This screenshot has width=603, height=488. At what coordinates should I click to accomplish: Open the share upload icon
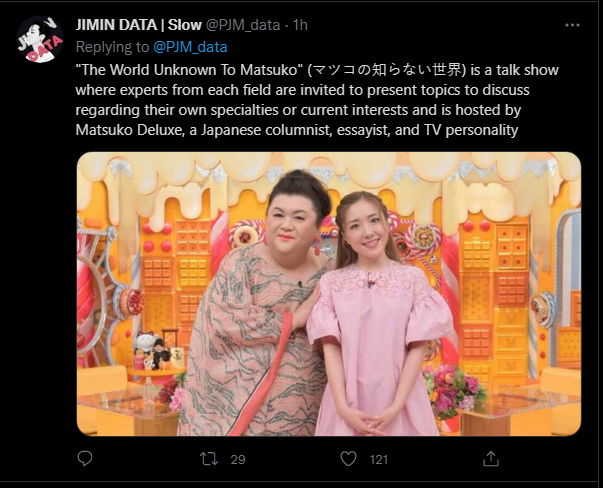[x=491, y=458]
